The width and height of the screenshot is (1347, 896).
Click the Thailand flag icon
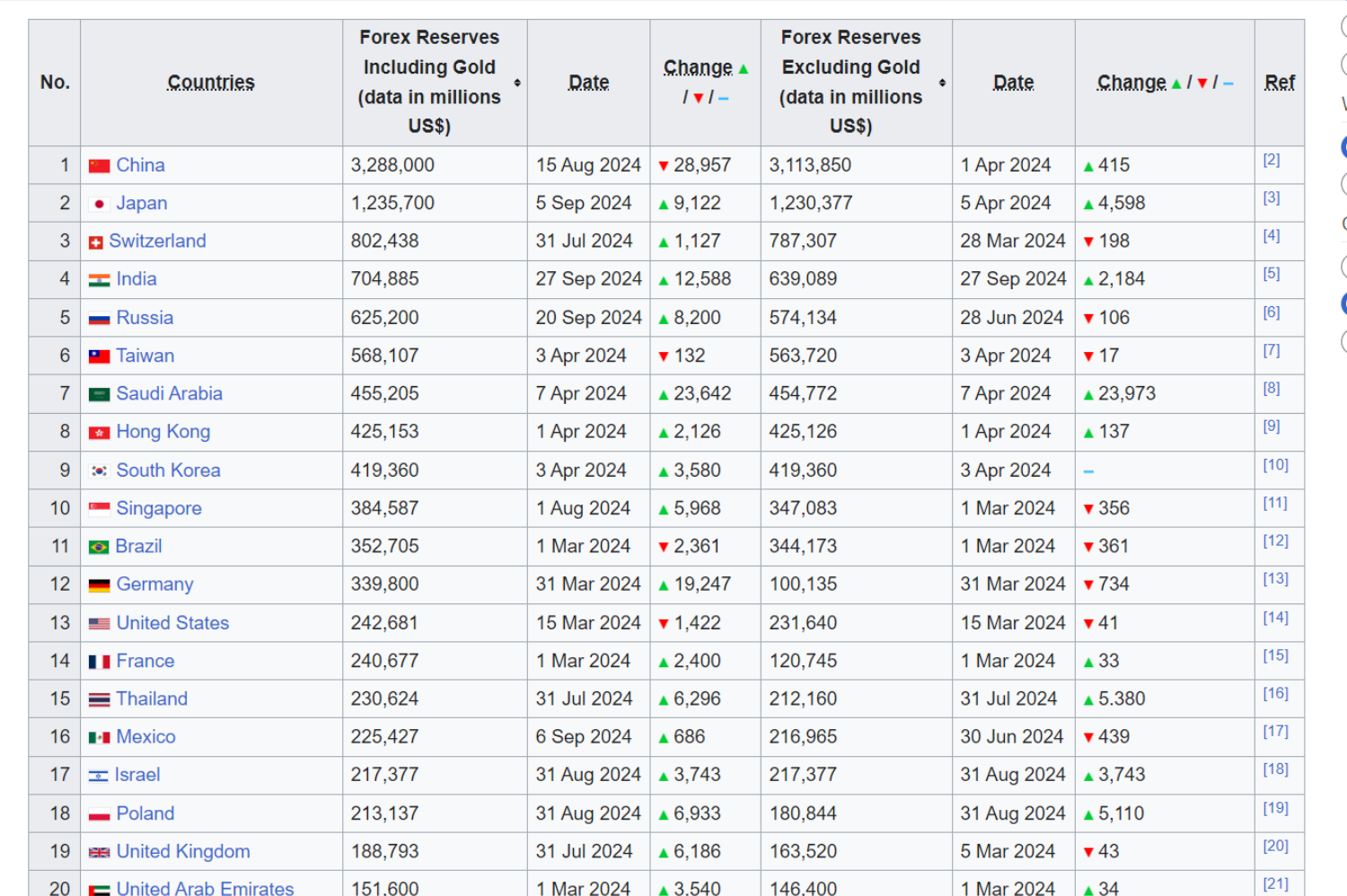(99, 699)
